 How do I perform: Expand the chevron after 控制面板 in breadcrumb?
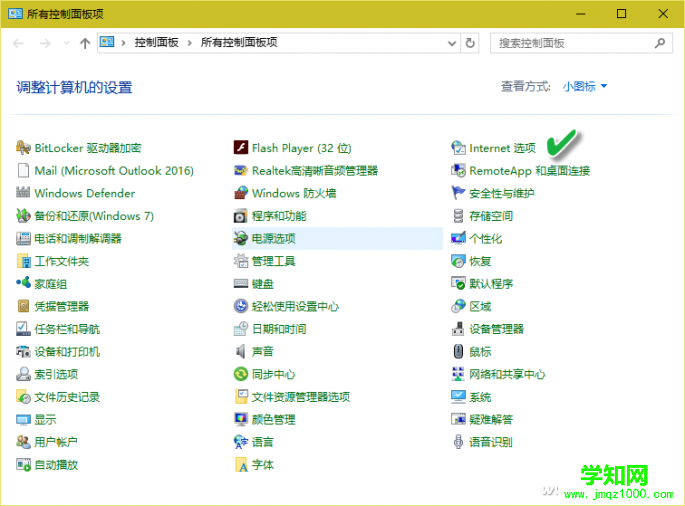(x=190, y=43)
